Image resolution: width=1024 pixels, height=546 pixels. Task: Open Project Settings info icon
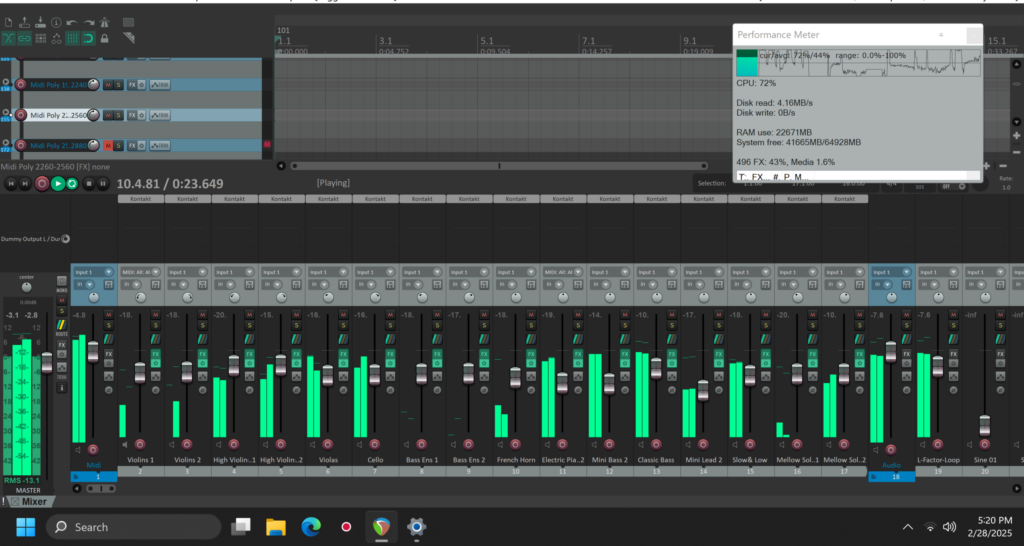[56, 23]
